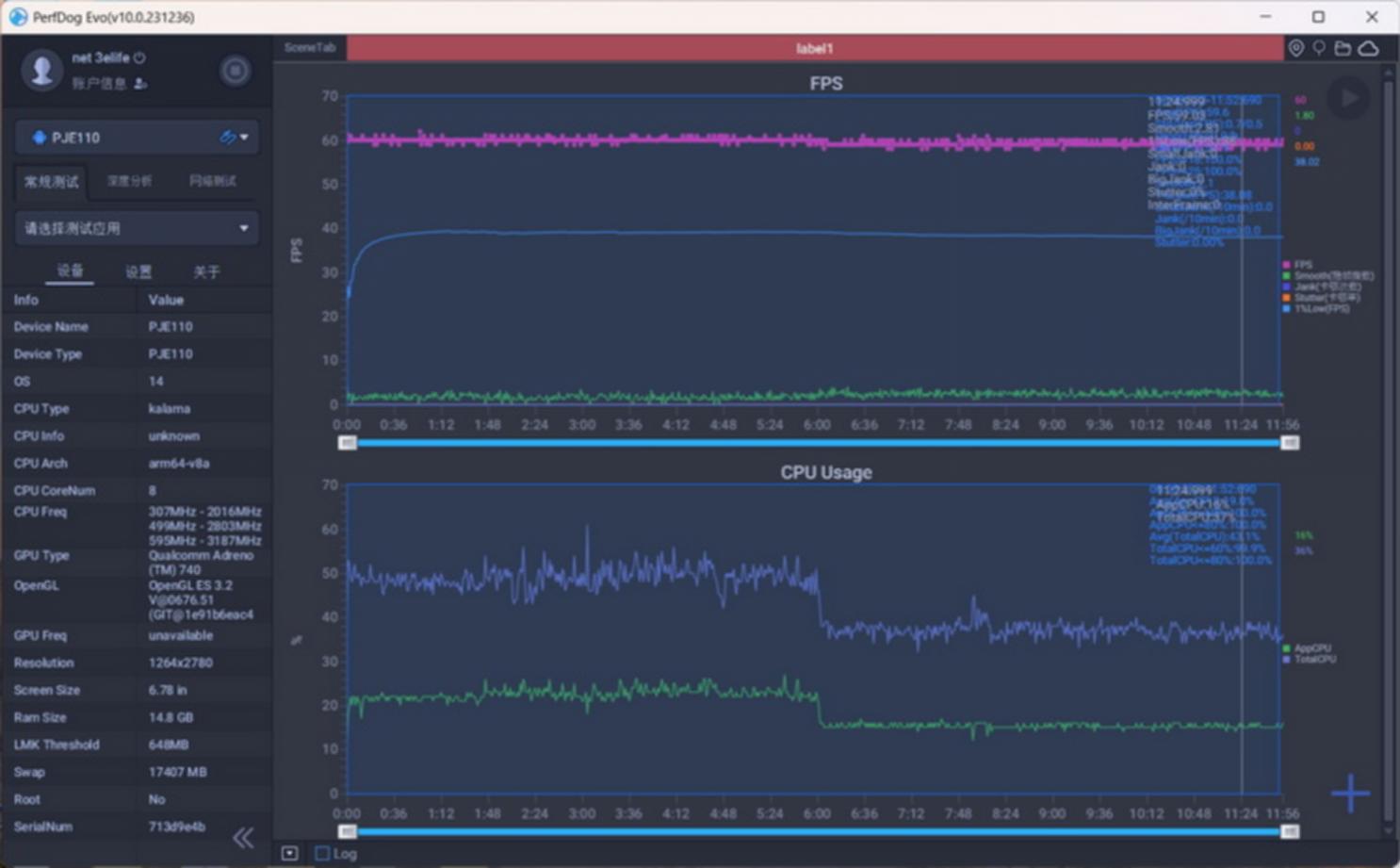Toggle the Log checkbox
The height and width of the screenshot is (868, 1400).
[322, 854]
